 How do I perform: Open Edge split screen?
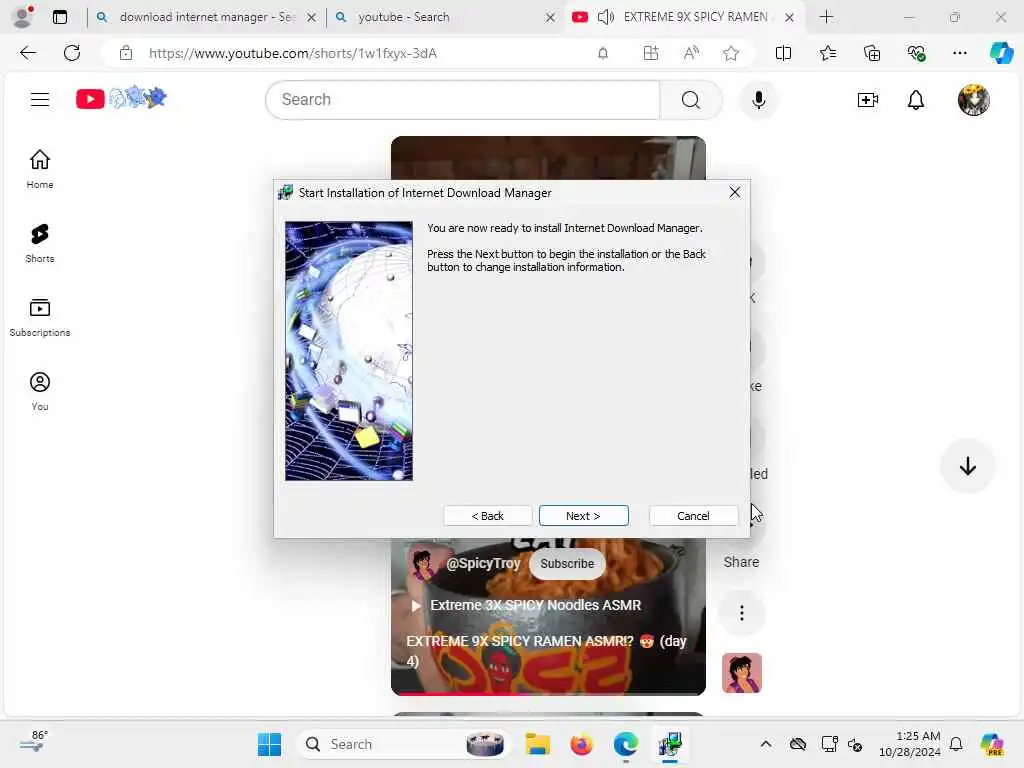pos(783,53)
